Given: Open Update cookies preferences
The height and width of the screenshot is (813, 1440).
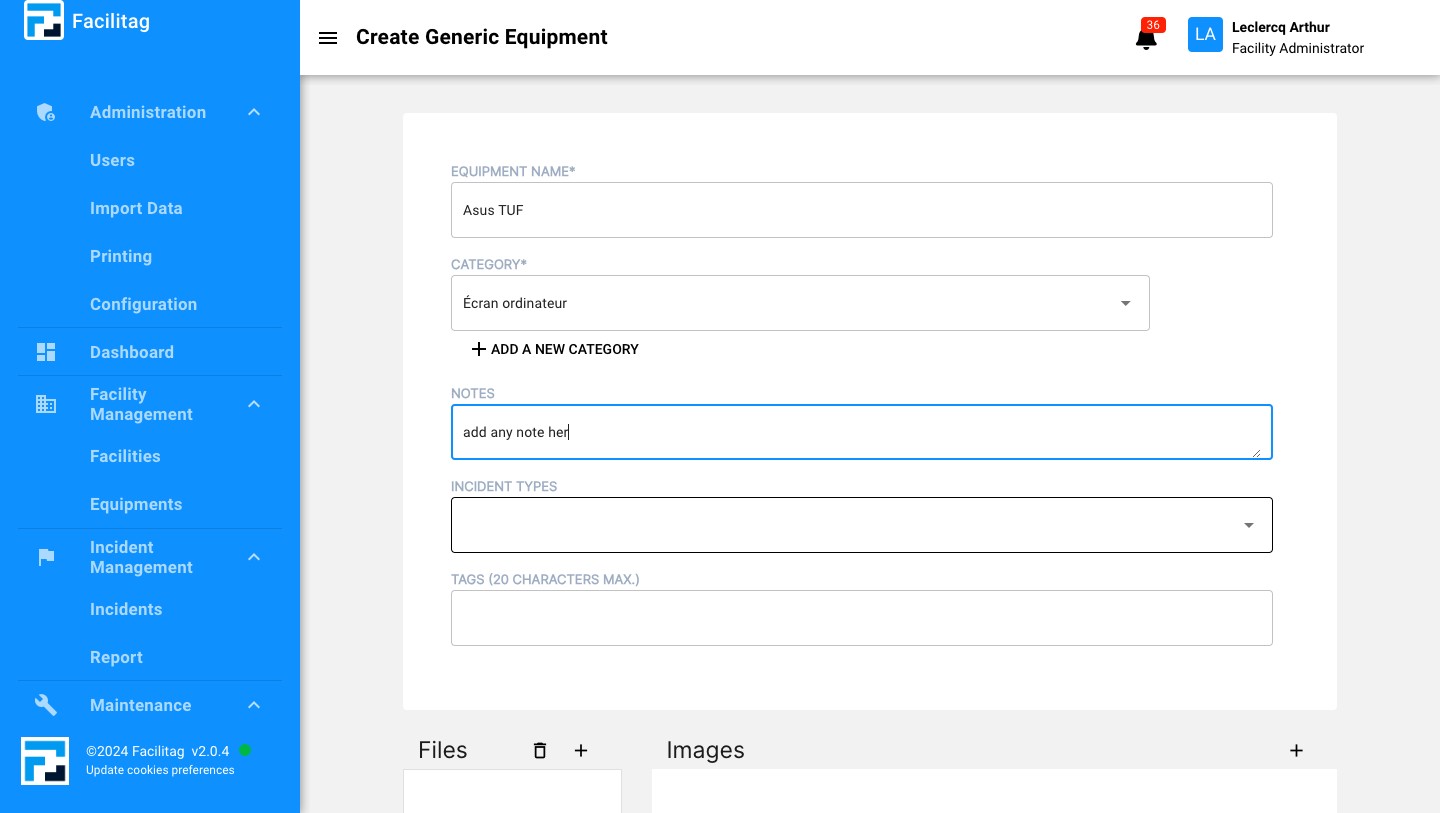Looking at the screenshot, I should (x=160, y=770).
